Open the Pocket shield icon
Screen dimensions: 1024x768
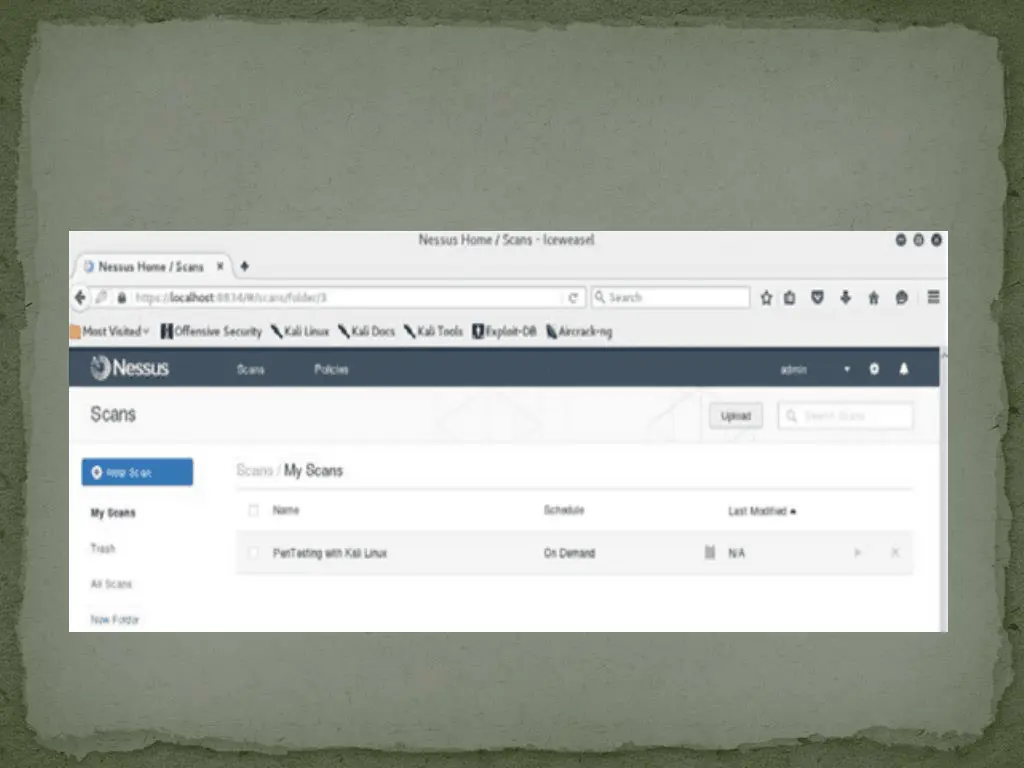pos(817,298)
